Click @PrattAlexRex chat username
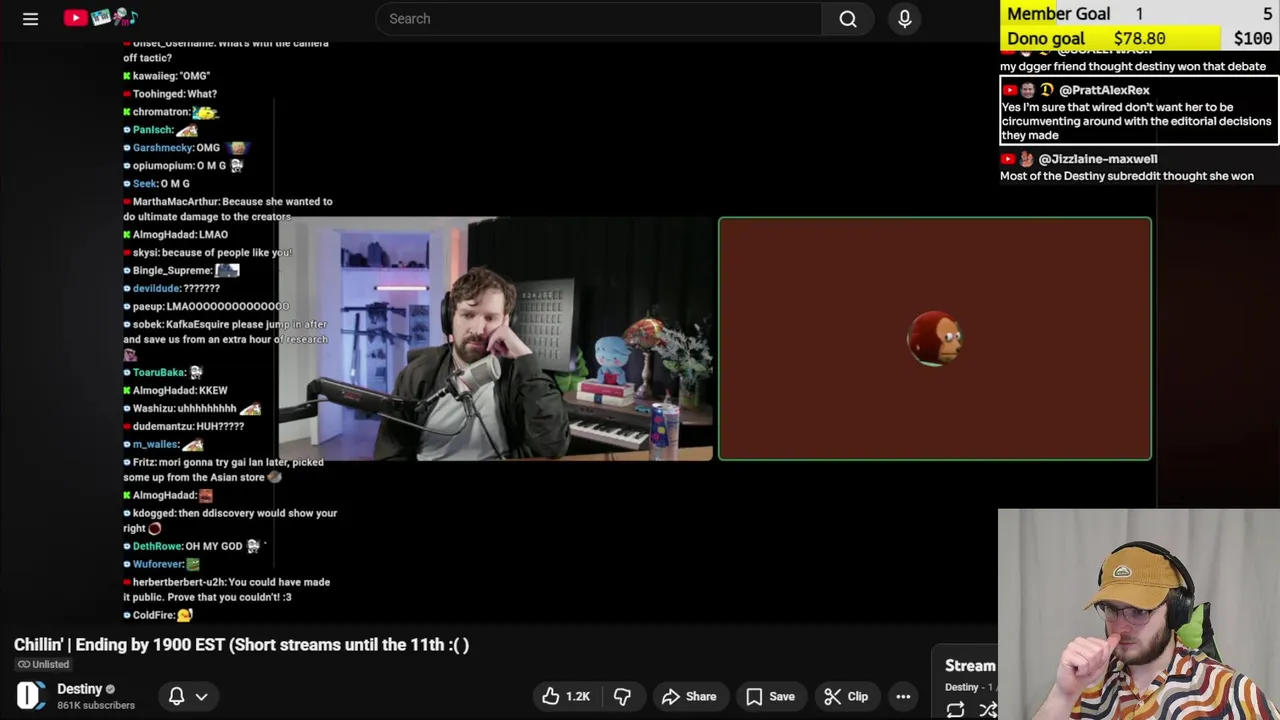The image size is (1280, 720). (1104, 90)
